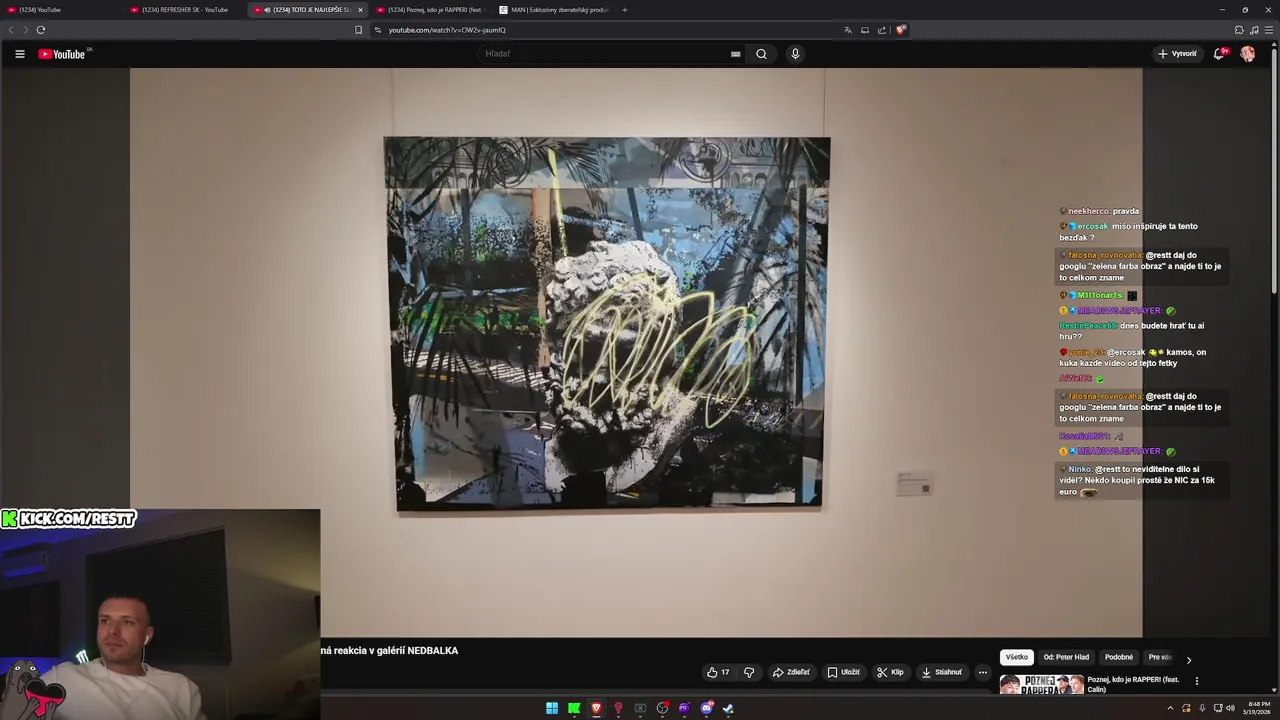Select the Od: Peter Hlad chip
The width and height of the screenshot is (1280, 720).
pos(1066,657)
